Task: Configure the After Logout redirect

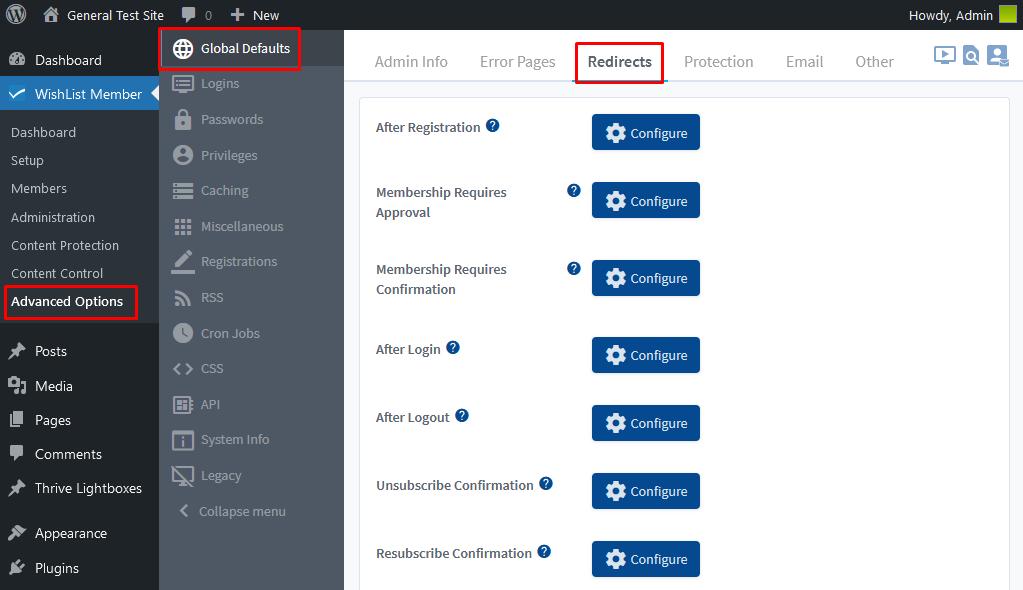Action: 646,423
